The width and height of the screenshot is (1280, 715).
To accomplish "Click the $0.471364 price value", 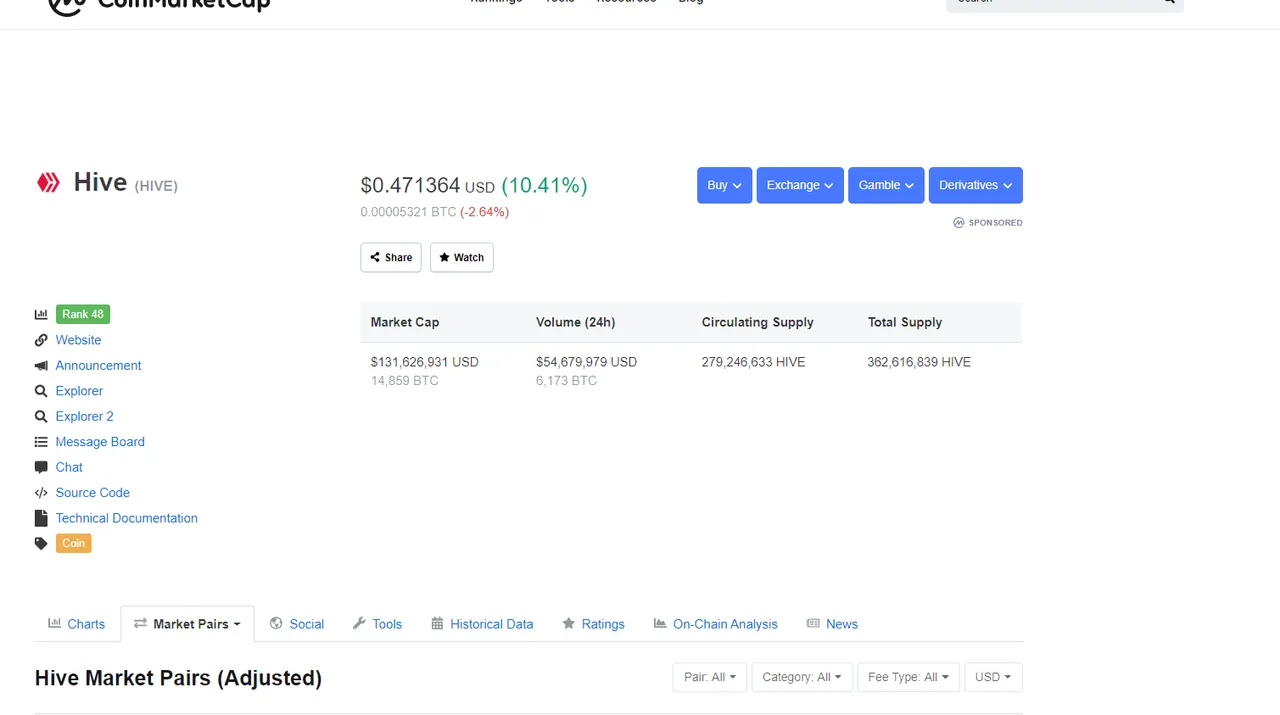I will click(410, 185).
